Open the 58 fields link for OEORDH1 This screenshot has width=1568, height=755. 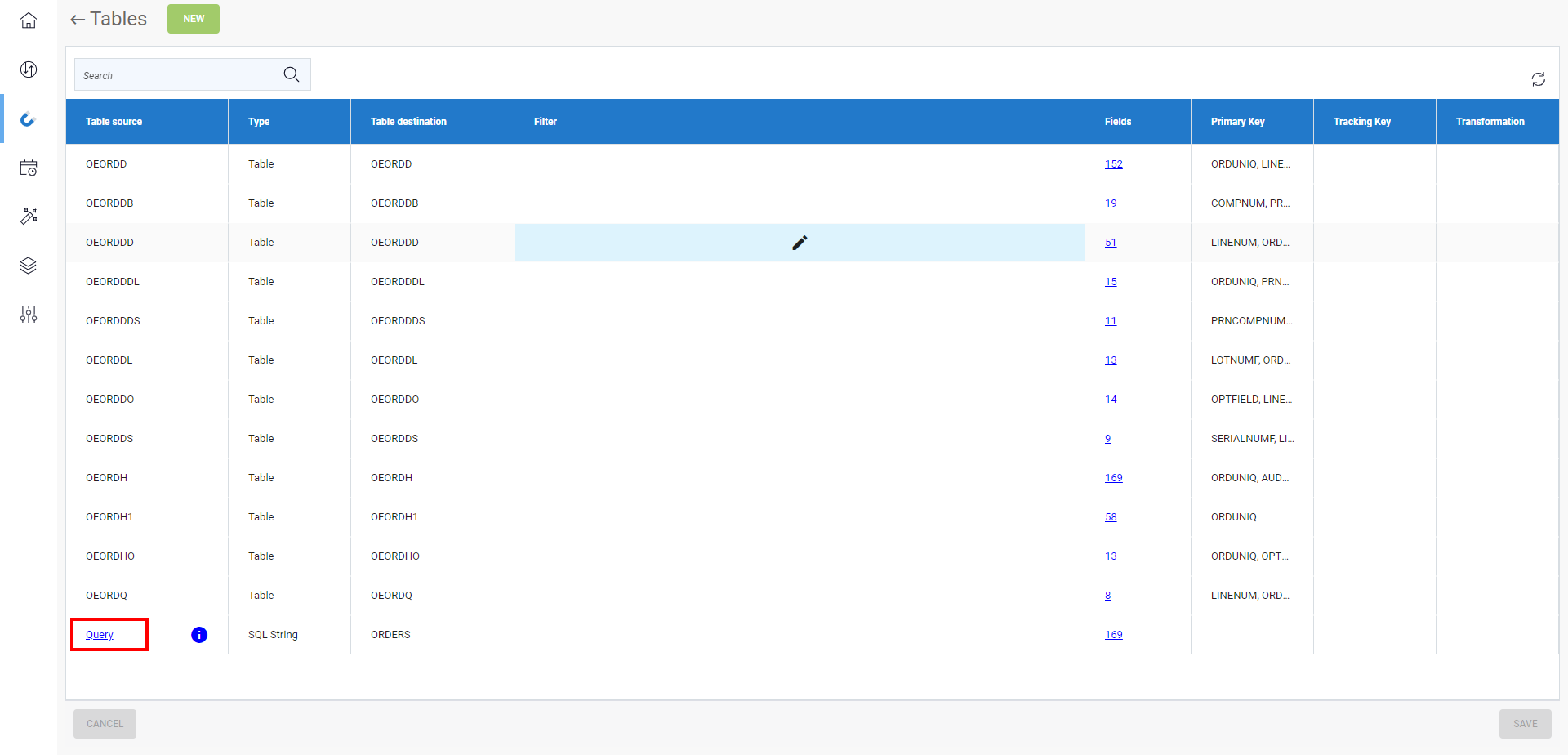pyautogui.click(x=1111, y=517)
